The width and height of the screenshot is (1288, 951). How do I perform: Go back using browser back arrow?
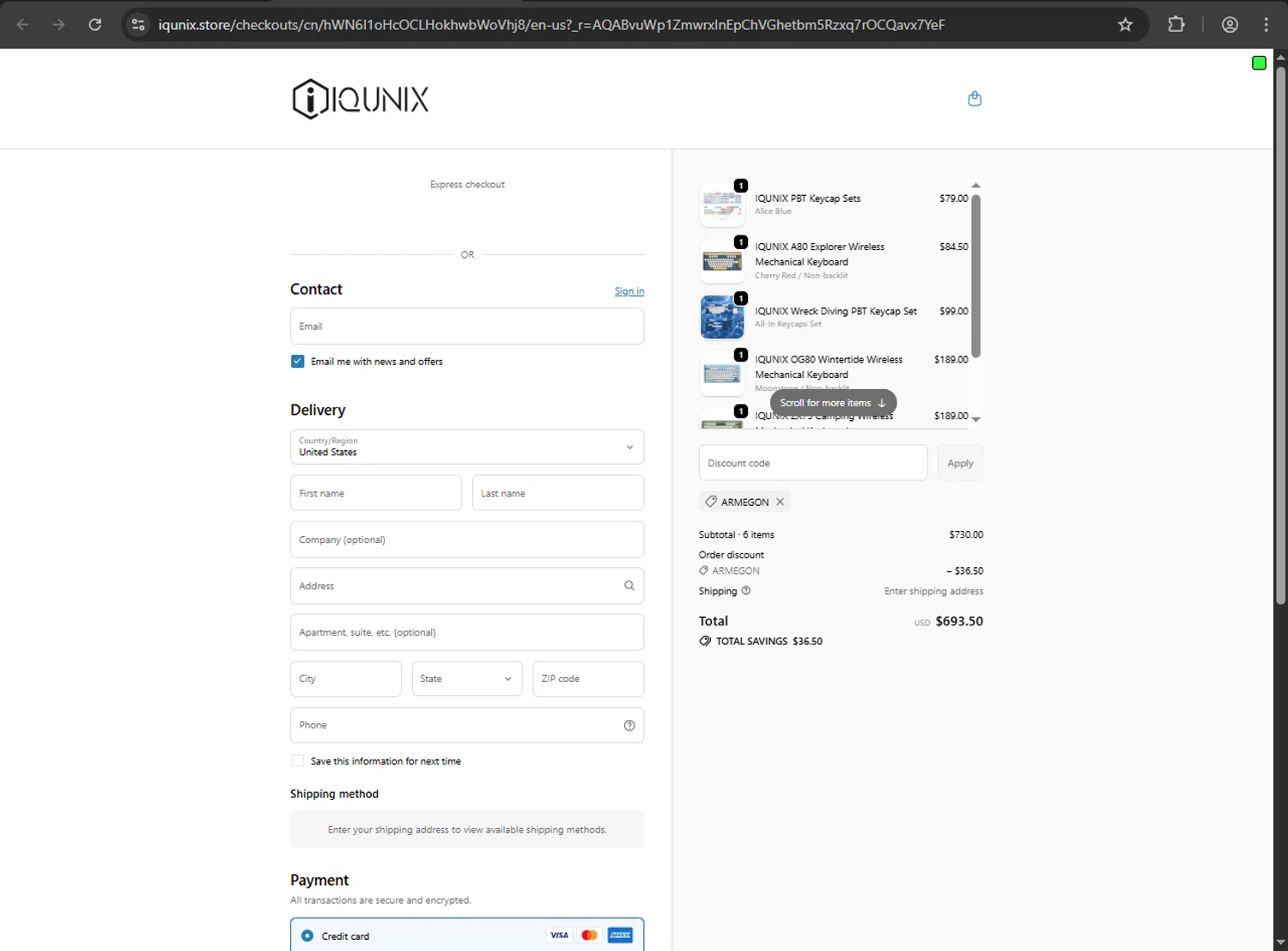[23, 25]
